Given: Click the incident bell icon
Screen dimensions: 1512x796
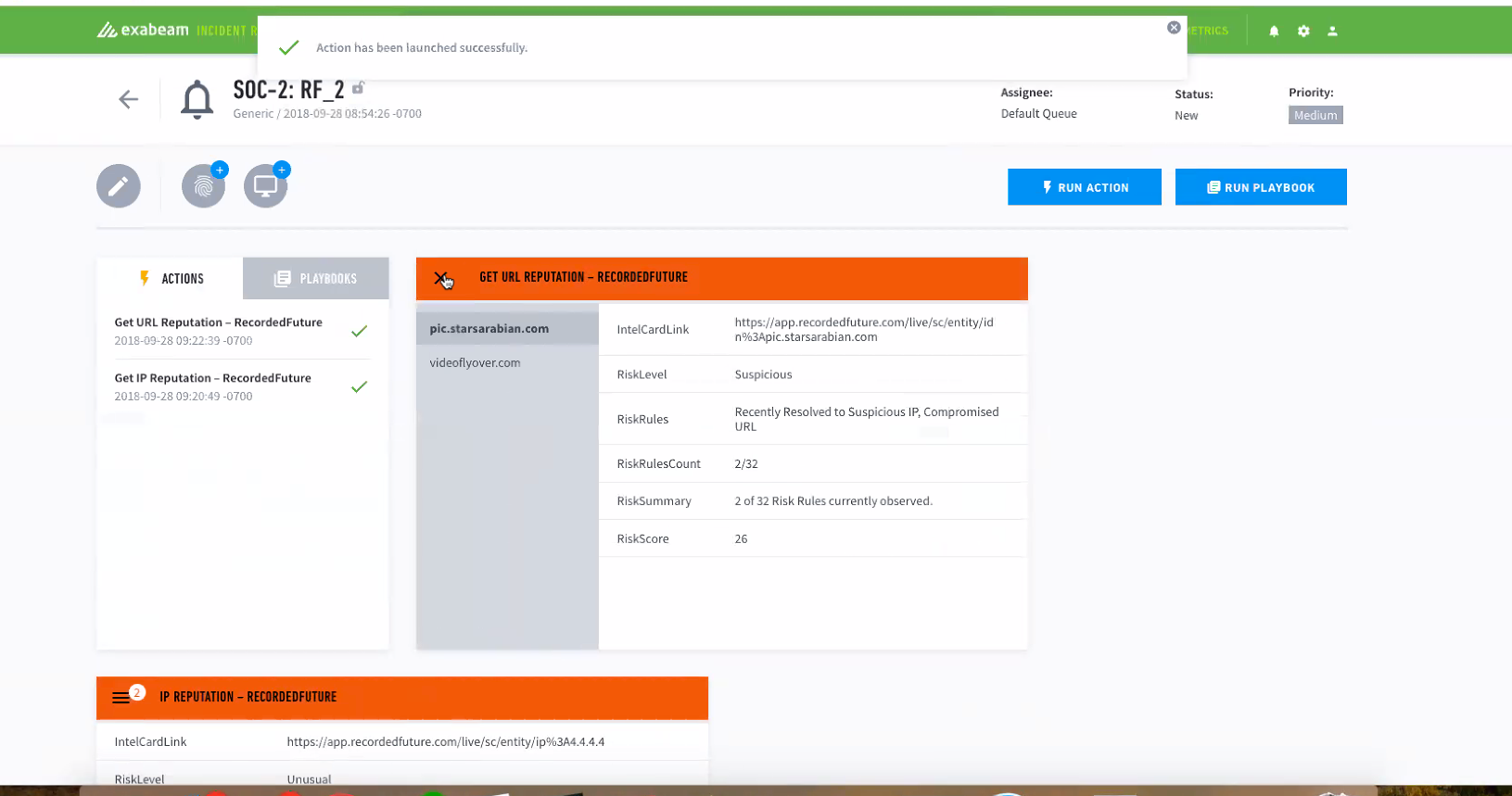Looking at the screenshot, I should coord(197,99).
